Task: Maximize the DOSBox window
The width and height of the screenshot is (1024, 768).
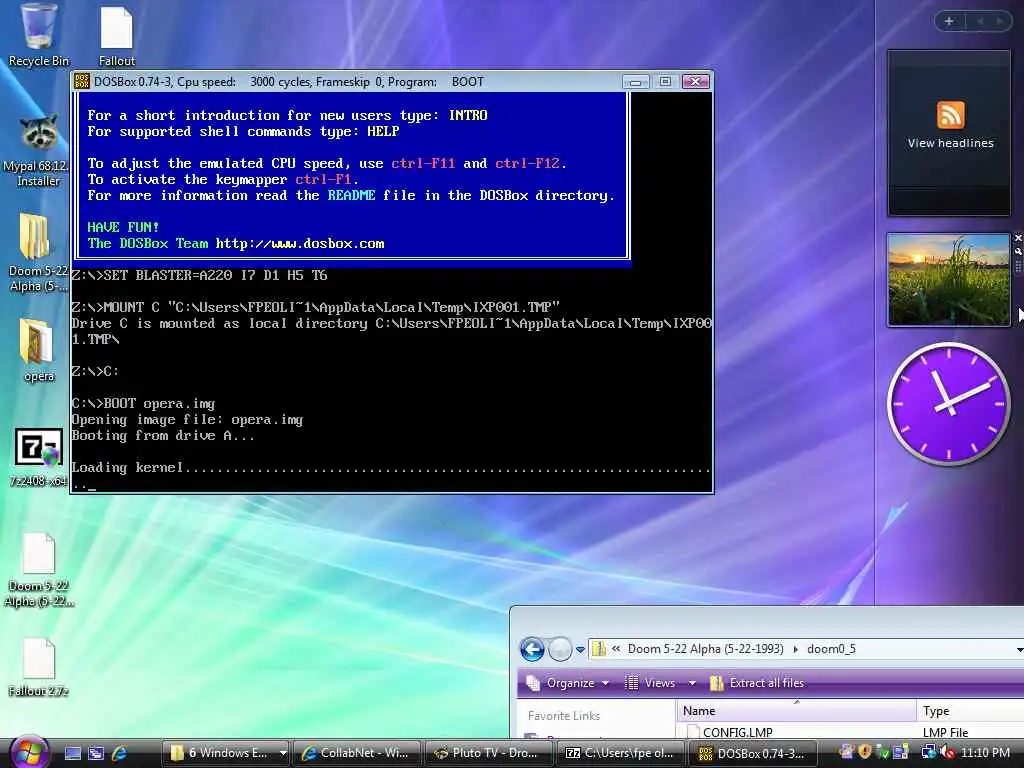Action: (x=665, y=82)
